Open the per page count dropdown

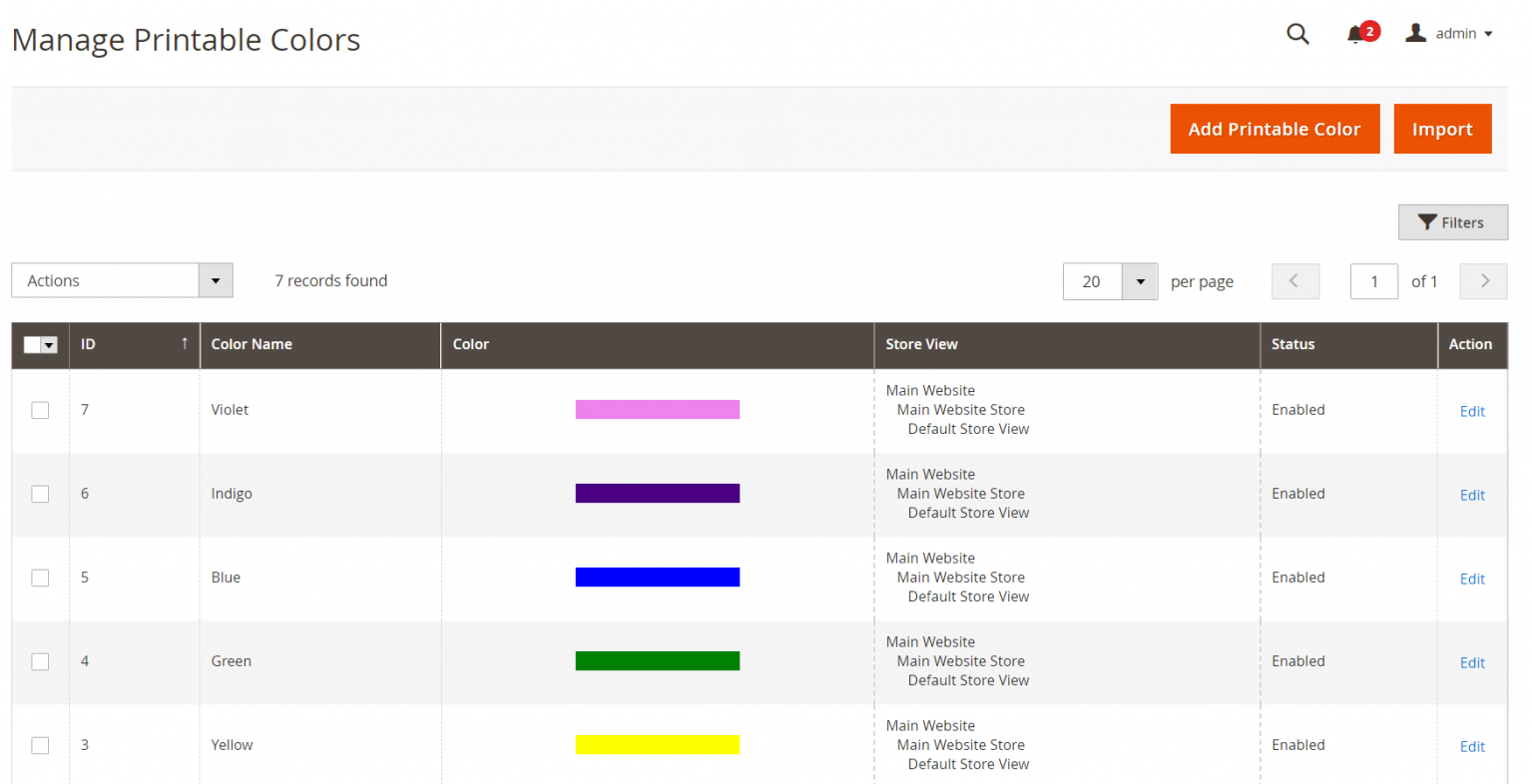click(x=1140, y=281)
